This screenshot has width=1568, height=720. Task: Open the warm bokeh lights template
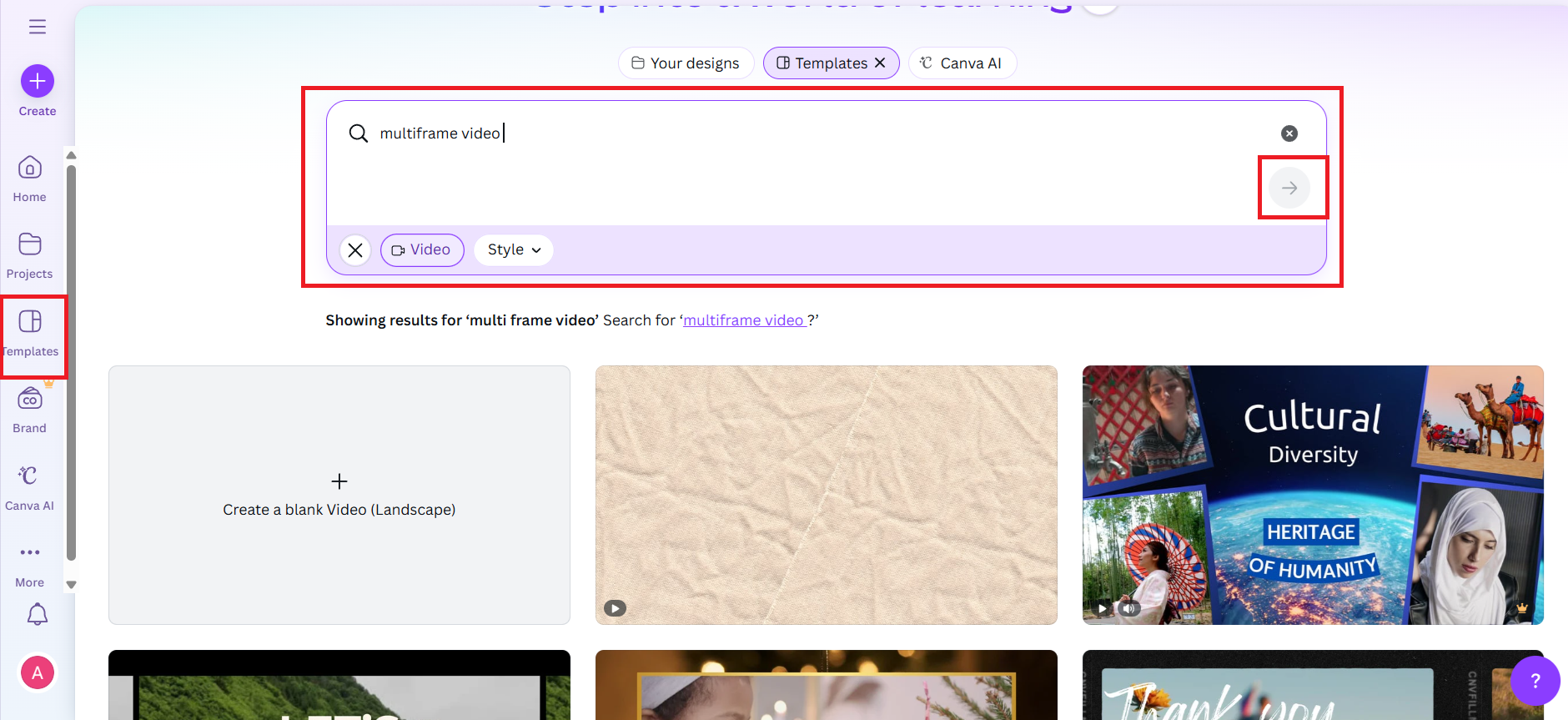click(x=827, y=685)
